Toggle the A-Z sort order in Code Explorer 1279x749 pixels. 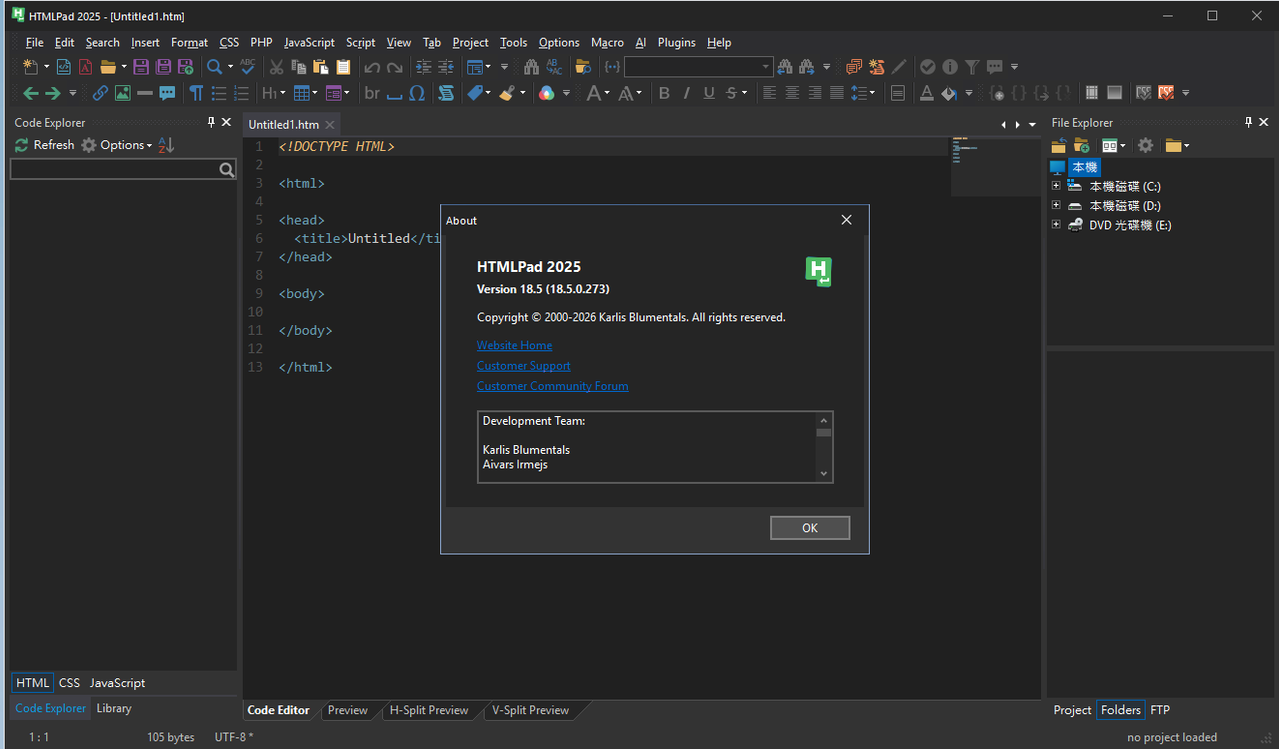166,145
